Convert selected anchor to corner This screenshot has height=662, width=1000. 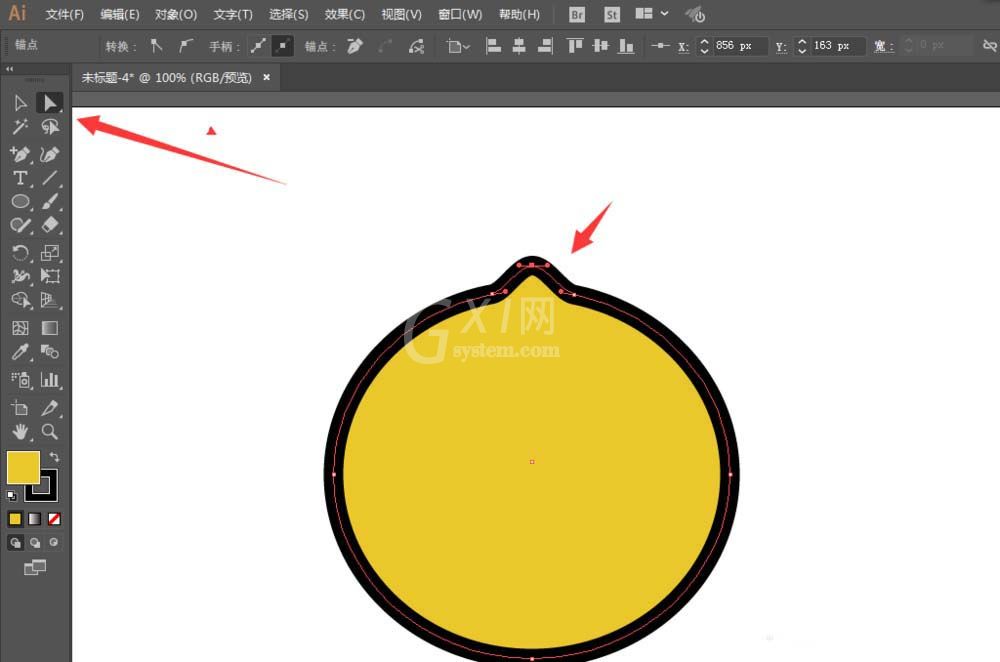click(x=156, y=45)
